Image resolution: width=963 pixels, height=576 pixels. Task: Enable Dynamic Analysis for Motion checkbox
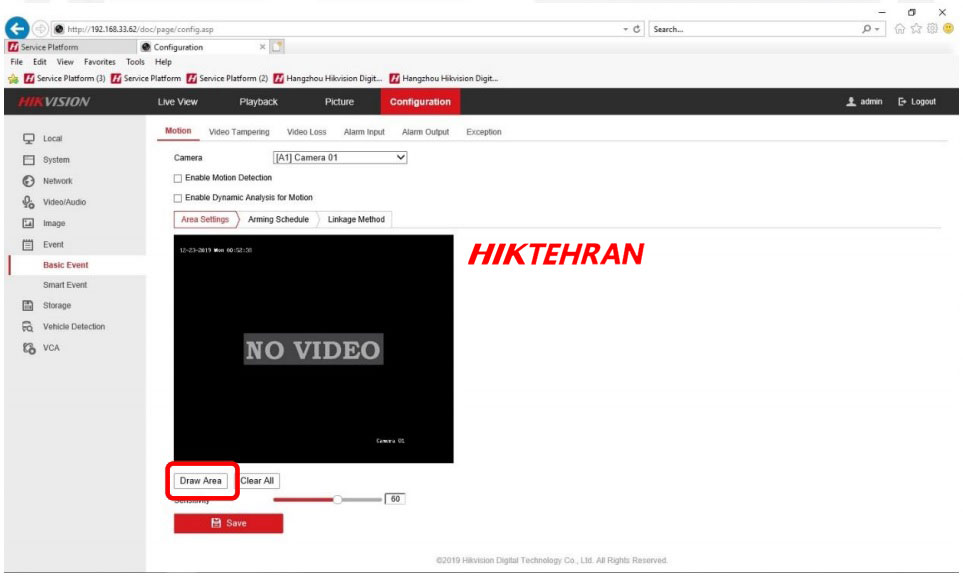pos(177,198)
